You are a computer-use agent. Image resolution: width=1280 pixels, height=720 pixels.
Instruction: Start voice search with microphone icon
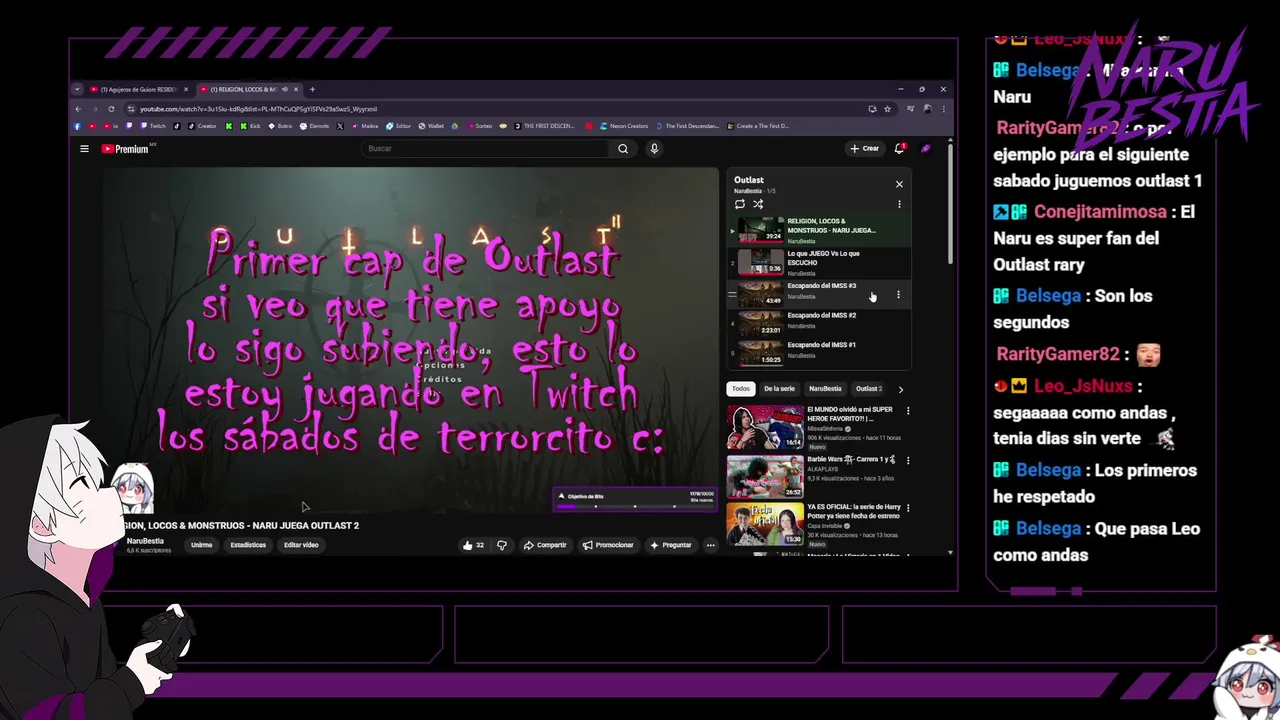tap(654, 149)
